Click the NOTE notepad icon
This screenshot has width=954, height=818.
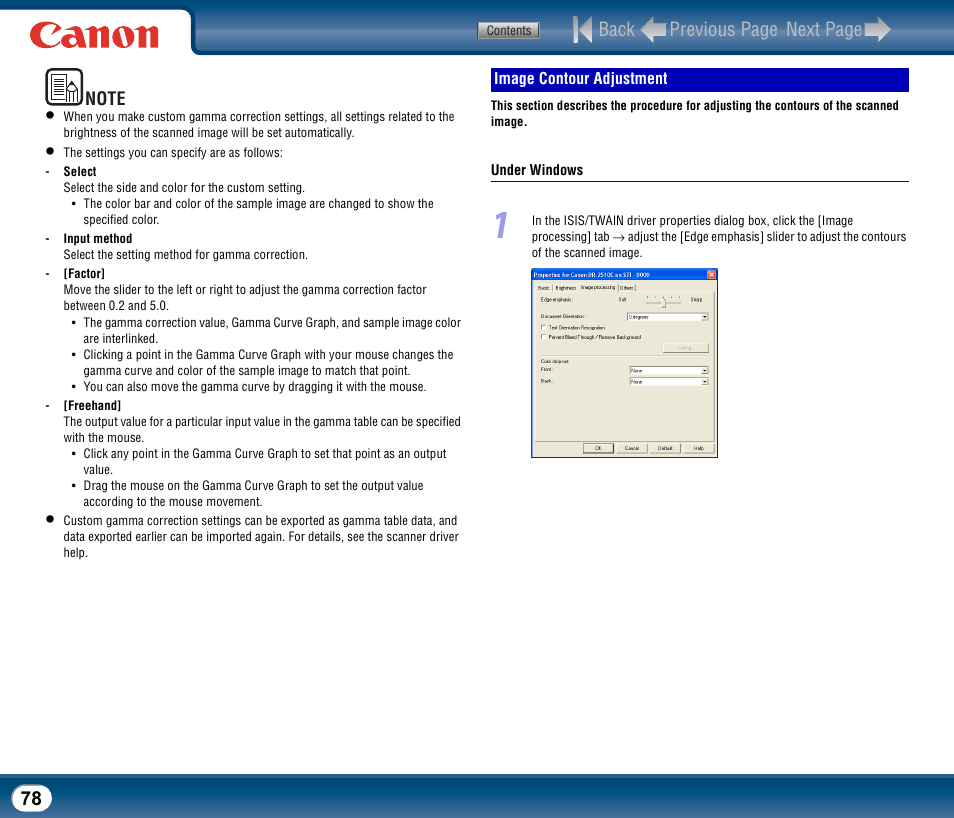64,87
